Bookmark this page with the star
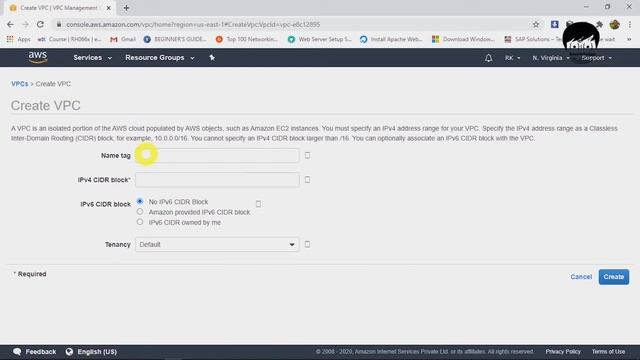Viewport: 640px width, 360px height. (536, 24)
